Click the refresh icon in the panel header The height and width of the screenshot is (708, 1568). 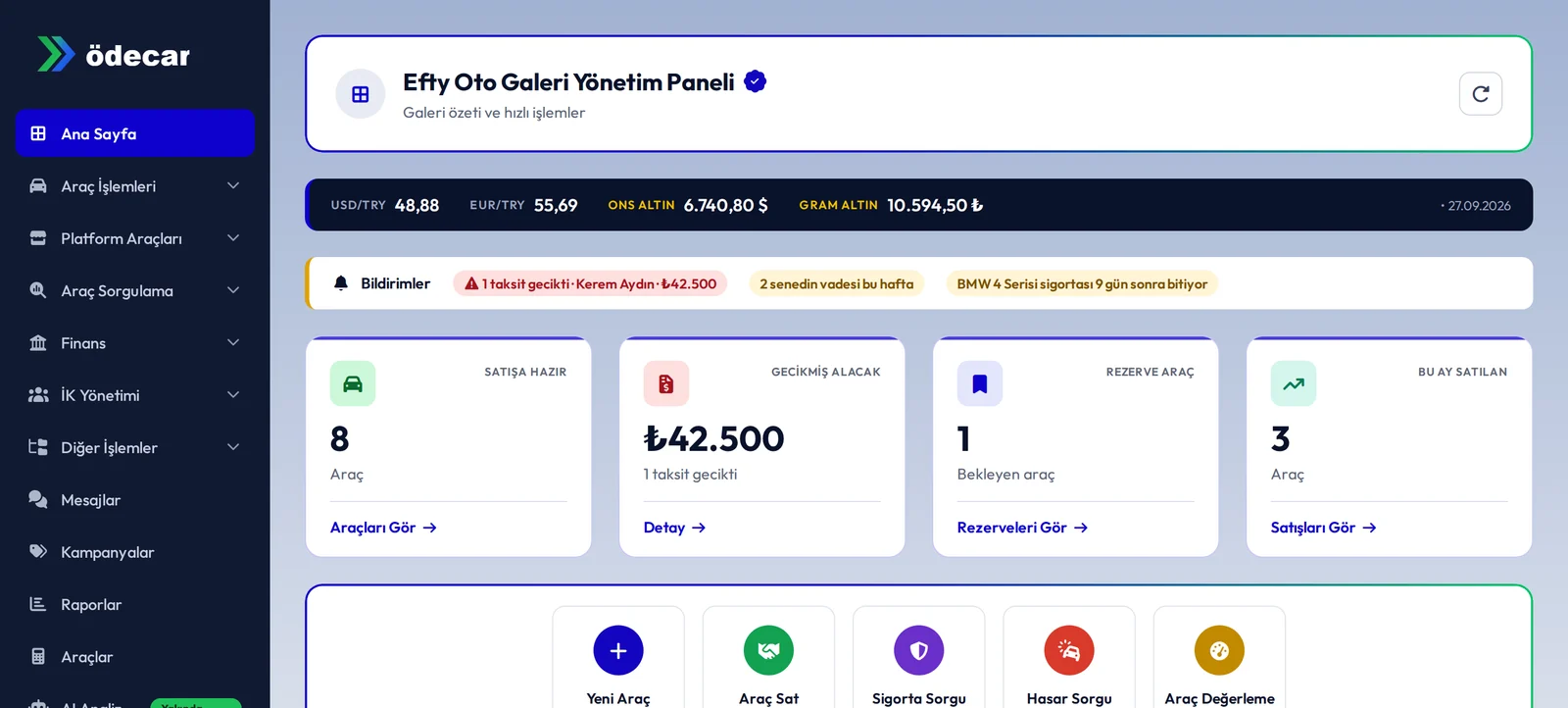[1480, 94]
